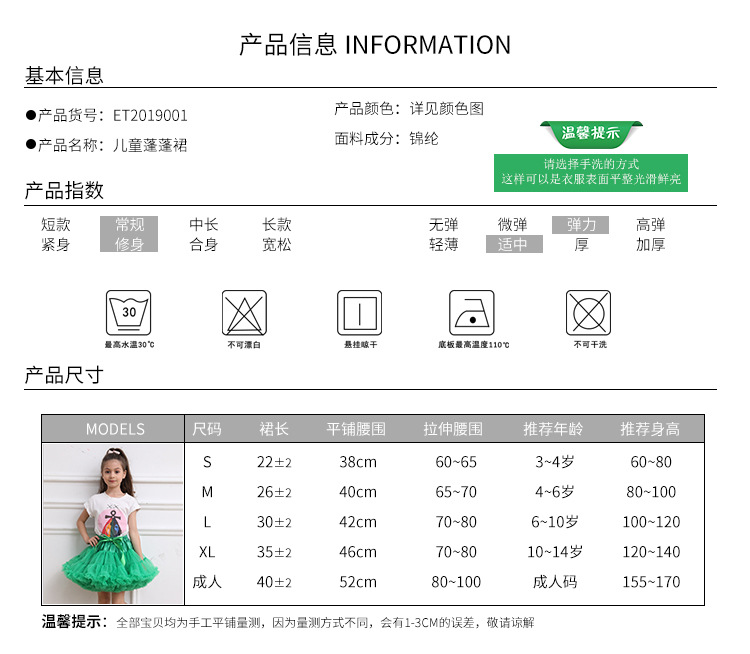Click the 100~120 height value
This screenshot has height=654, width=750.
tap(651, 522)
